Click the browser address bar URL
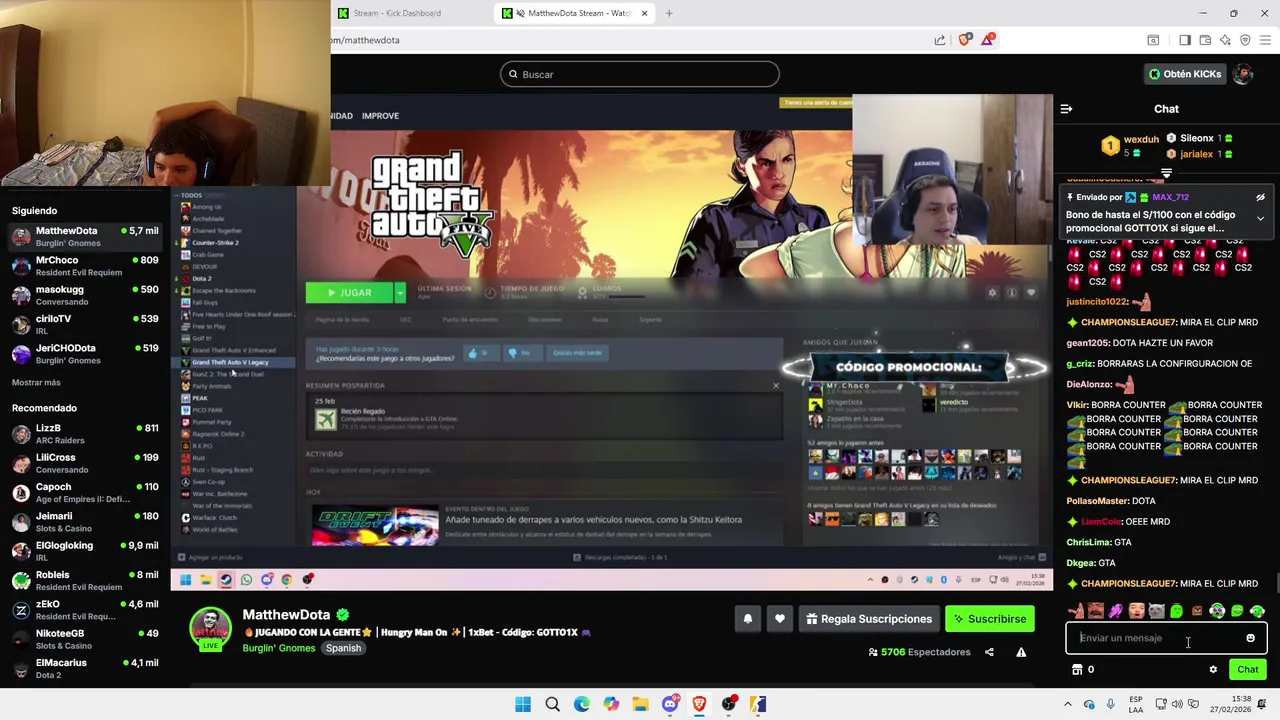This screenshot has height=720, width=1280. click(366, 40)
